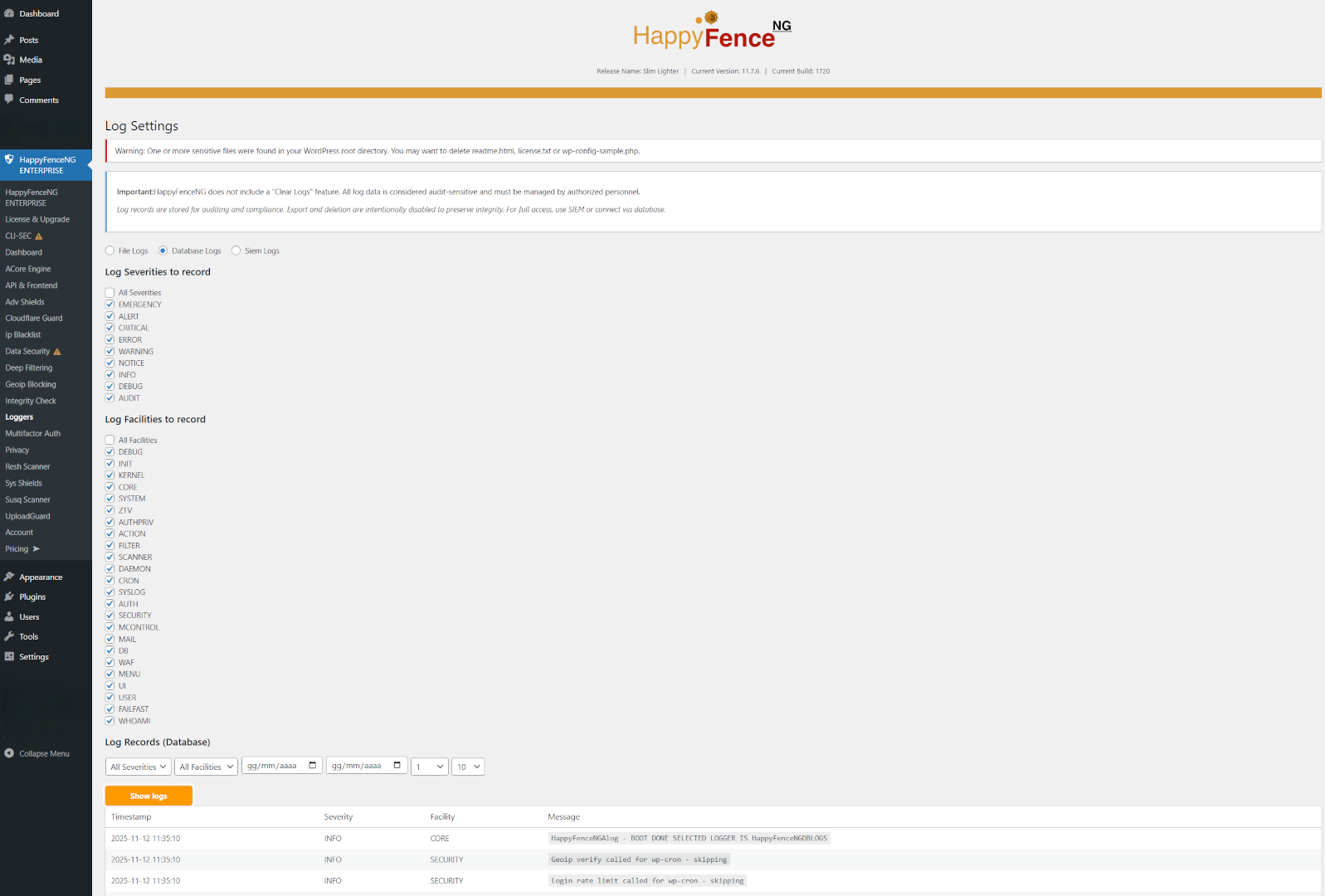Open the All Severities filter dropdown
This screenshot has height=896, width=1325.
click(x=138, y=767)
